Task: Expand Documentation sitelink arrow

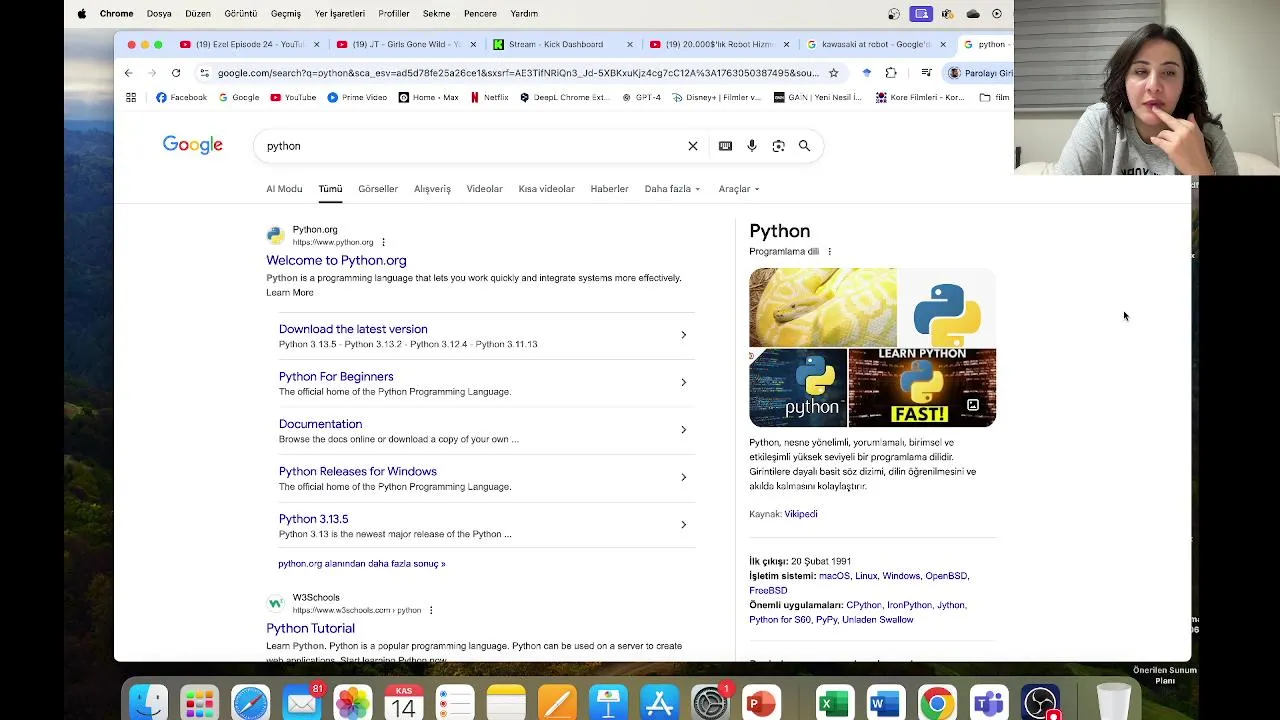Action: [x=683, y=430]
